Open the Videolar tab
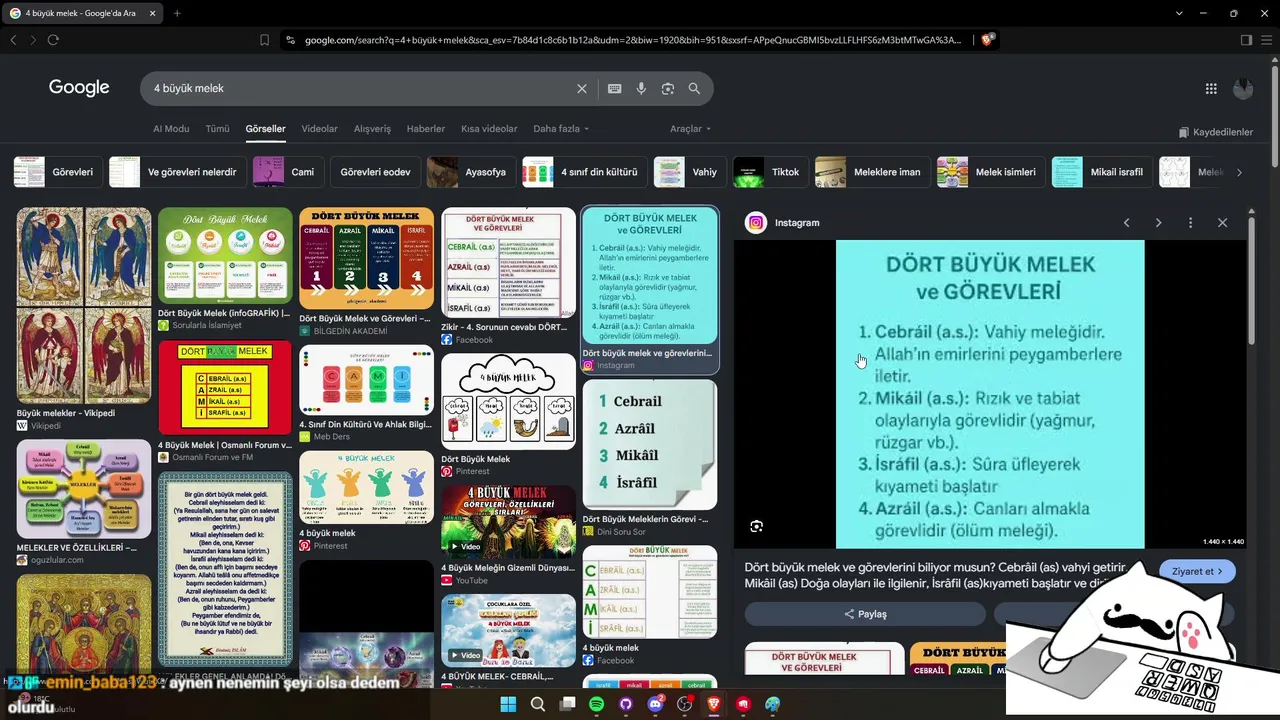The width and height of the screenshot is (1280, 720). click(320, 129)
